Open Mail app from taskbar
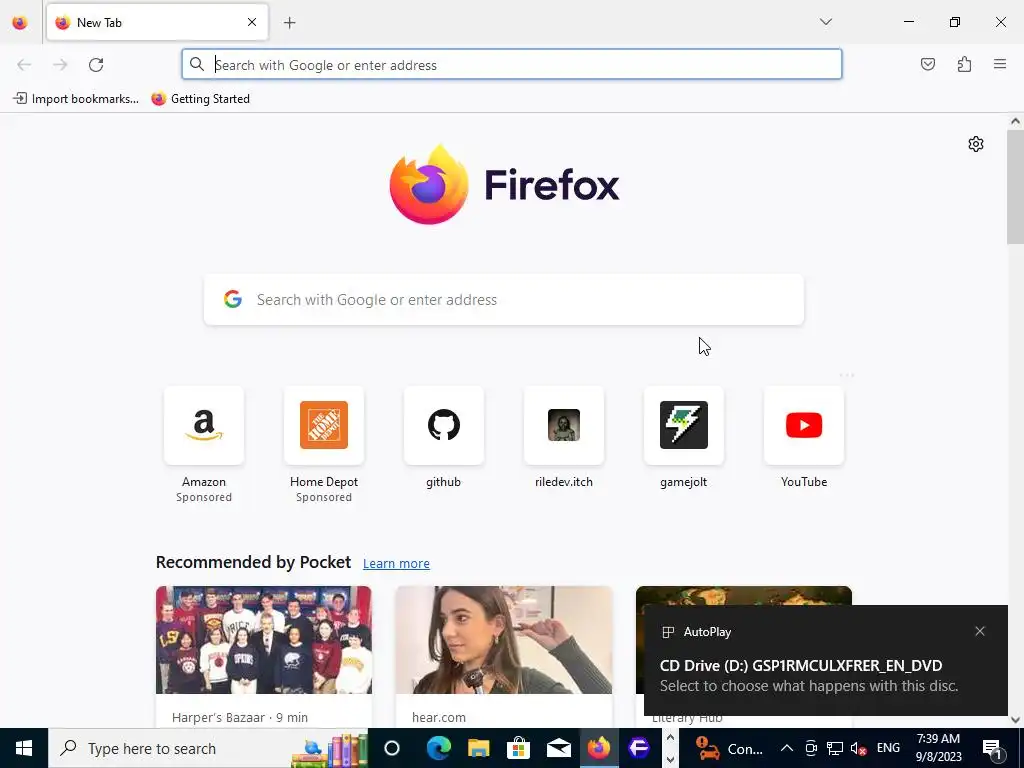Screen dimensions: 1024x768 point(558,748)
